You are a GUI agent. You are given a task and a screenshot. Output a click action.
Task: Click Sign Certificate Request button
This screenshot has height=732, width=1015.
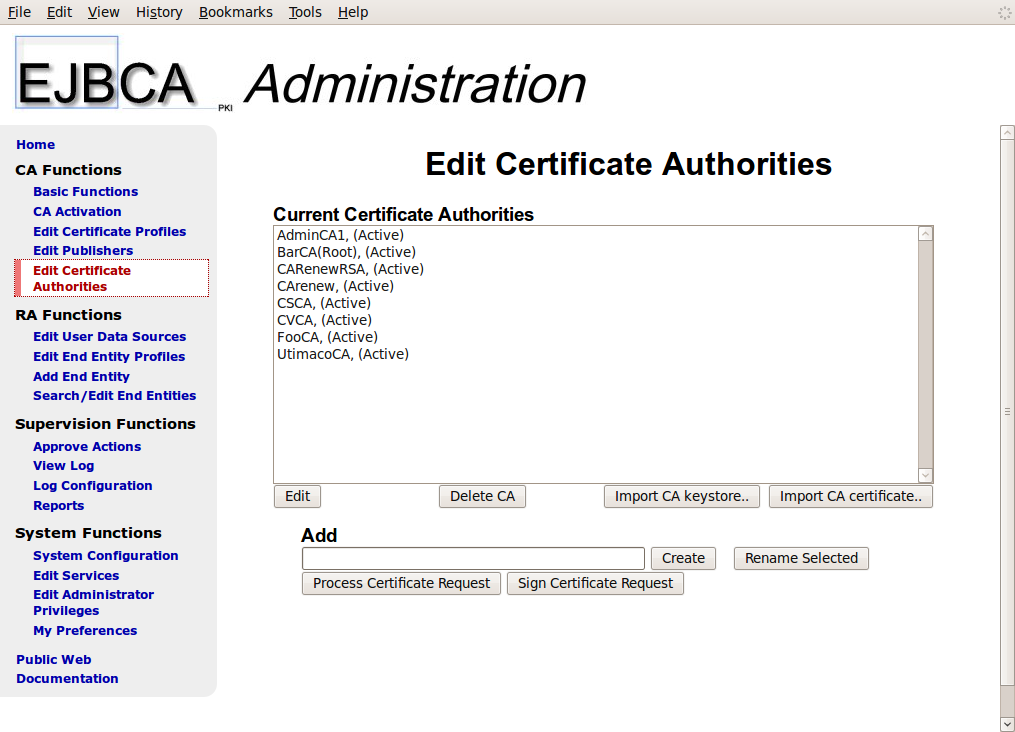pyautogui.click(x=595, y=583)
